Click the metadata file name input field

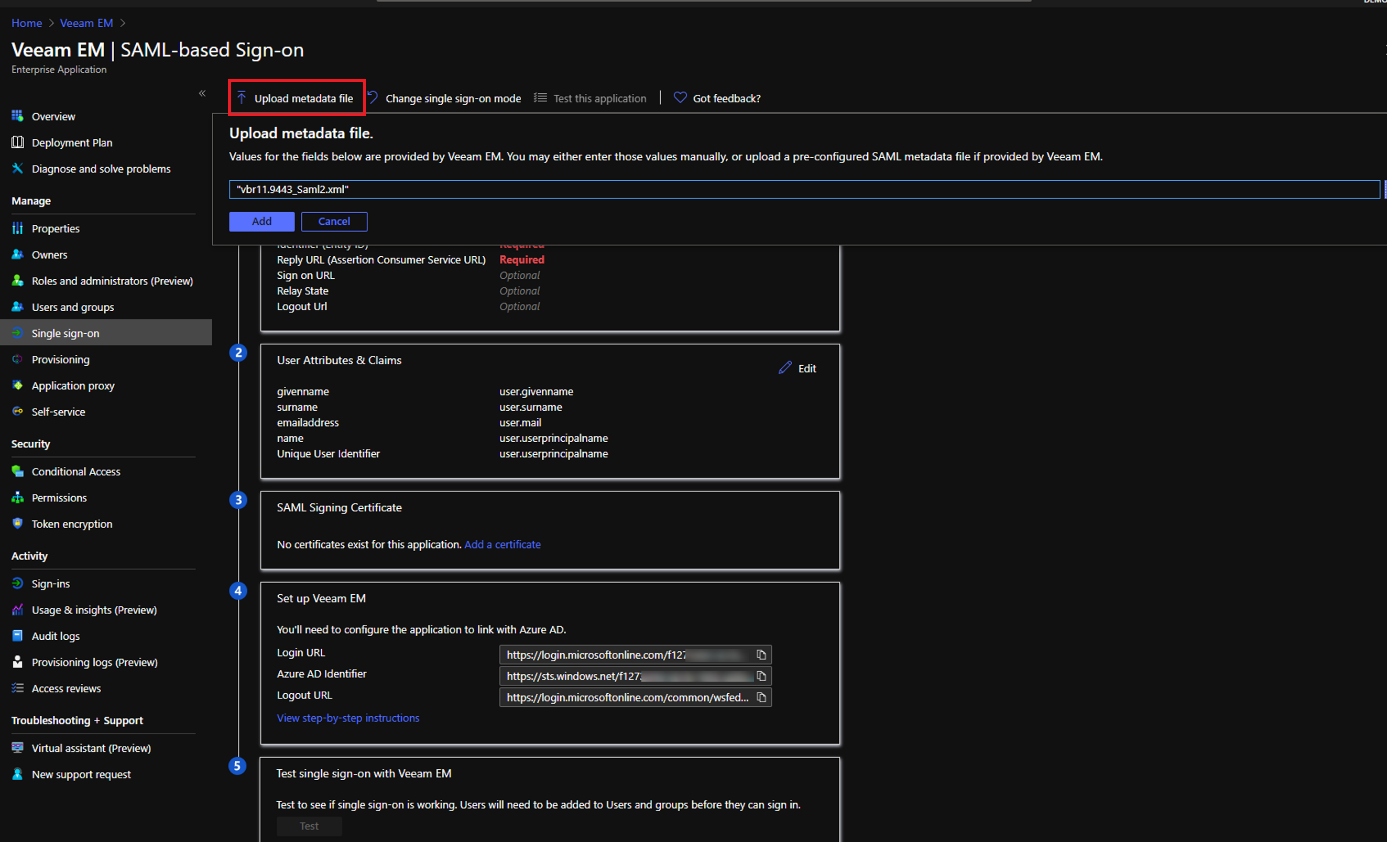pyautogui.click(x=805, y=189)
